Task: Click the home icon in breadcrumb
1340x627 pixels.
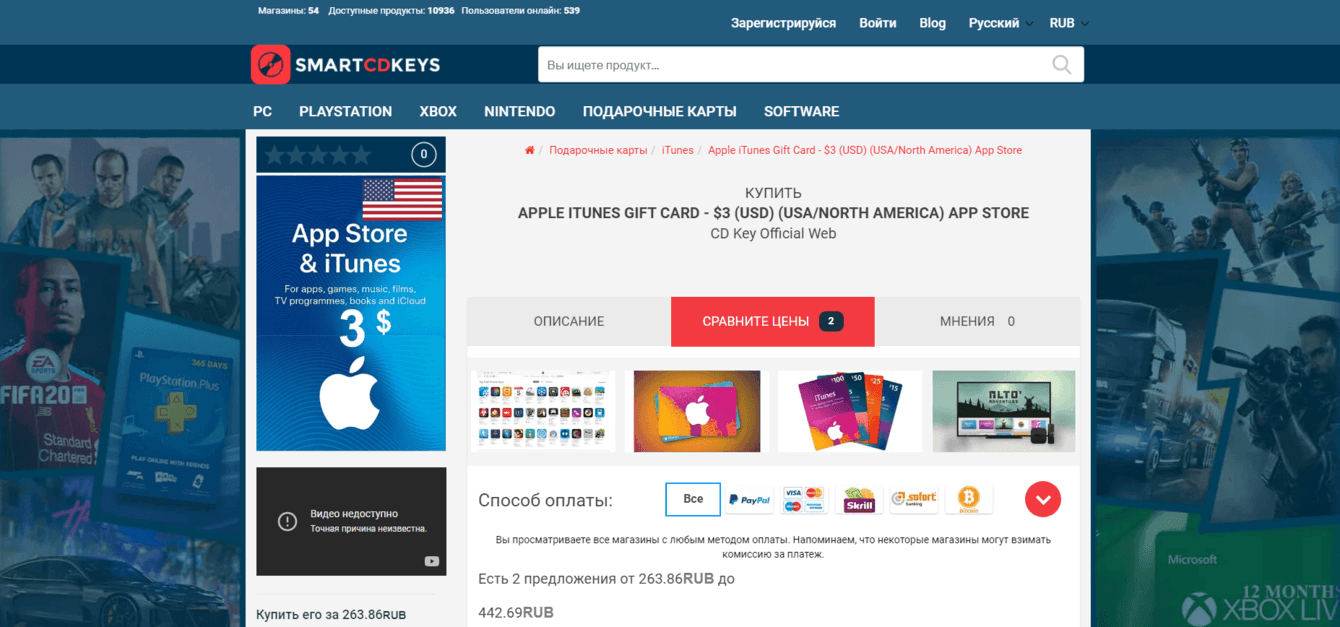Action: tap(530, 150)
